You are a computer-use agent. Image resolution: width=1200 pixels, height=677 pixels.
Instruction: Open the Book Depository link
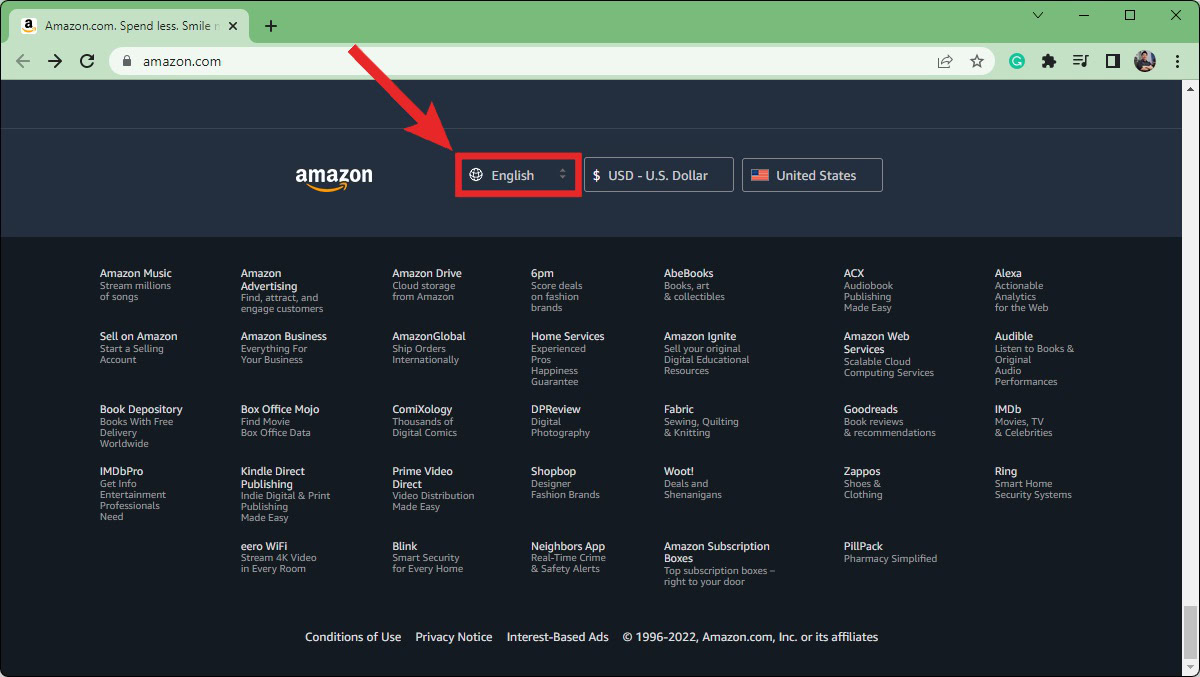coord(141,409)
